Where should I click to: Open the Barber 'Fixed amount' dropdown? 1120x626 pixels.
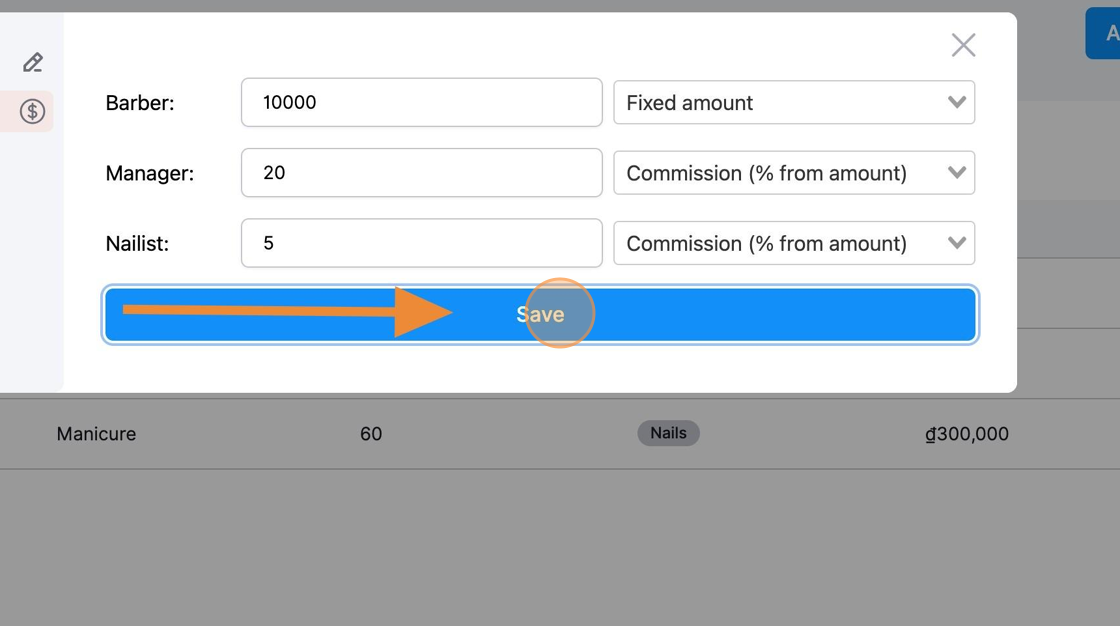(x=794, y=102)
